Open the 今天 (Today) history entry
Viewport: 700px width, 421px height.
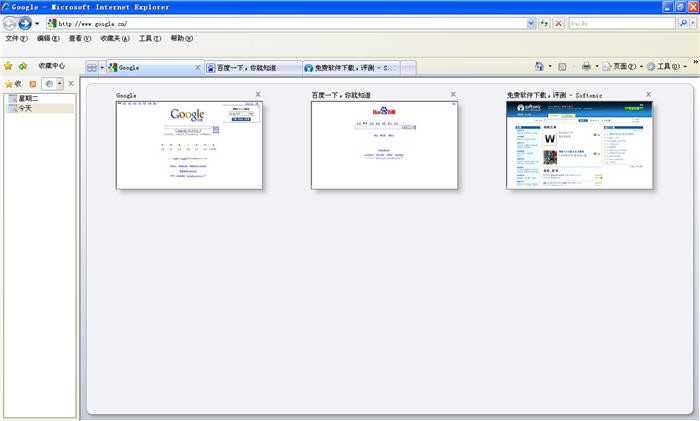click(x=25, y=108)
